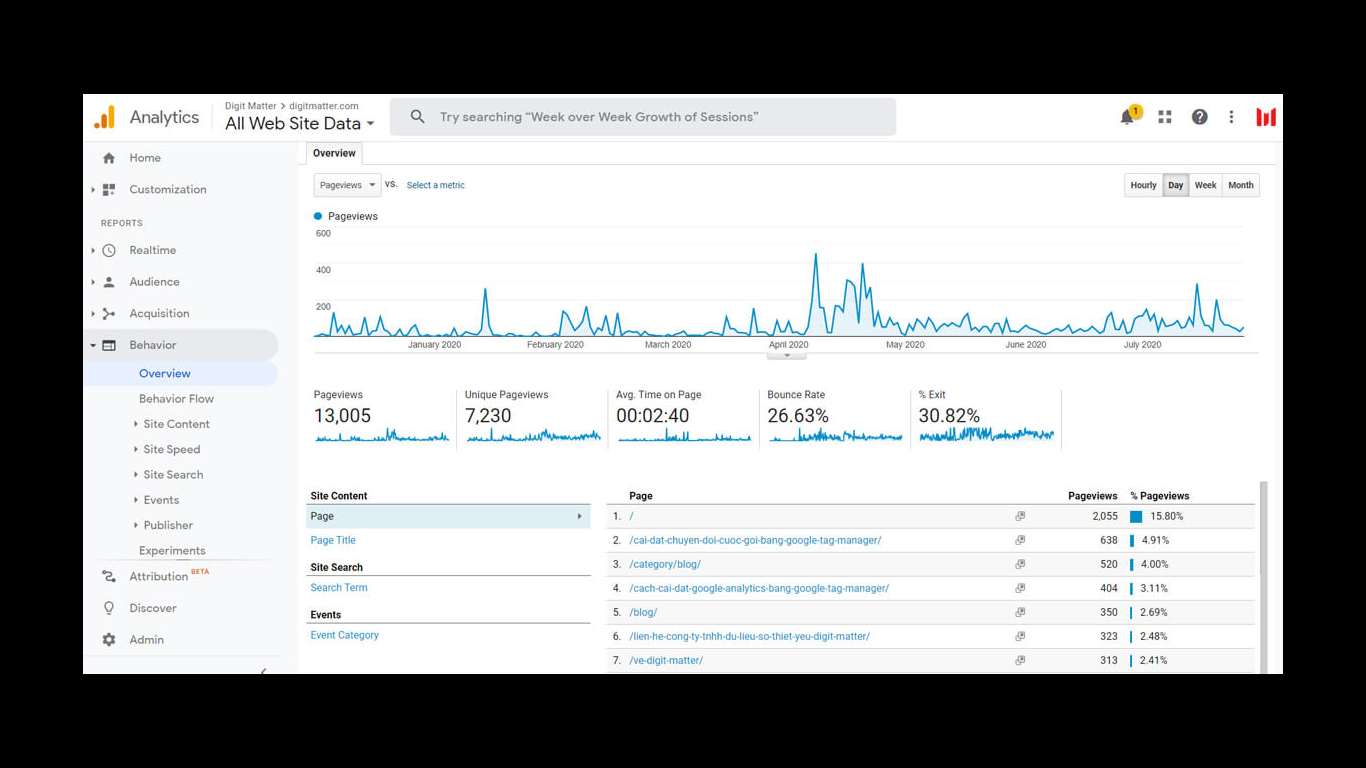Open Experiments report
The width and height of the screenshot is (1366, 768).
172,551
